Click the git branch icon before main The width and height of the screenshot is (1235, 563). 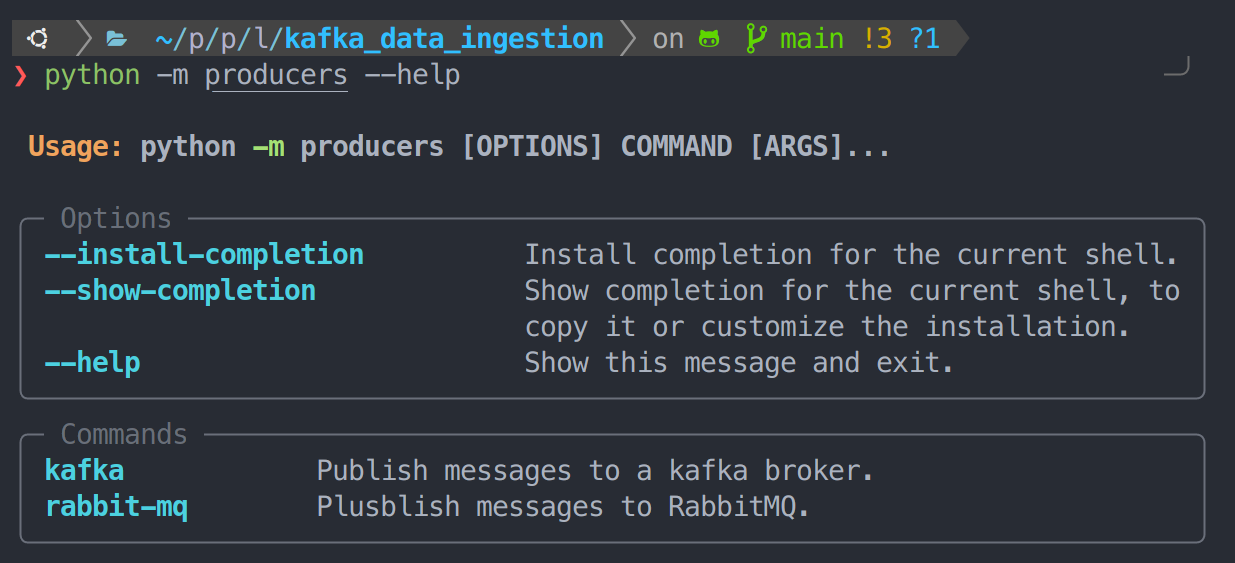click(x=756, y=39)
